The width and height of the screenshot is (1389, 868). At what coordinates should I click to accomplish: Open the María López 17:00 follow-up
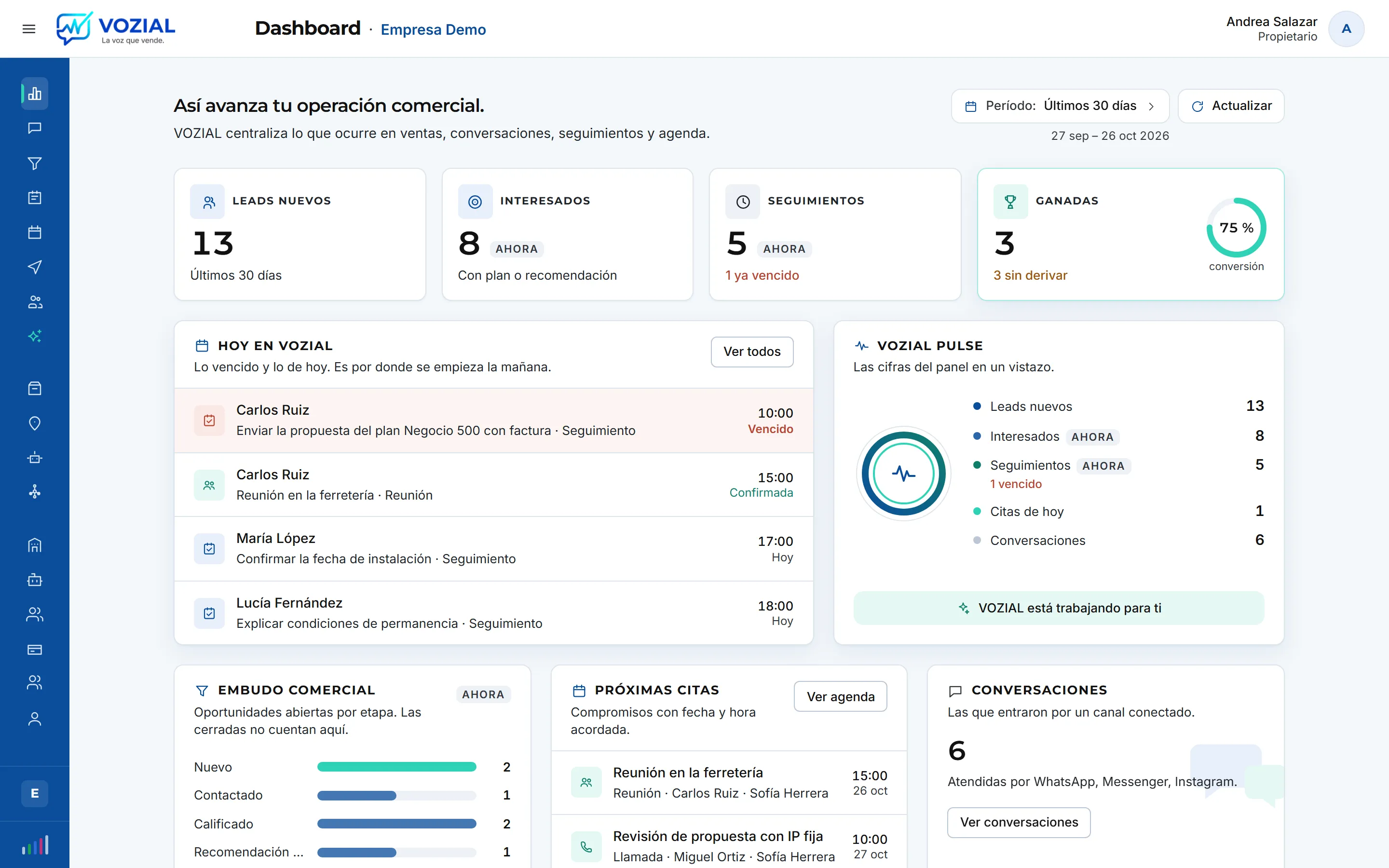[x=493, y=549]
